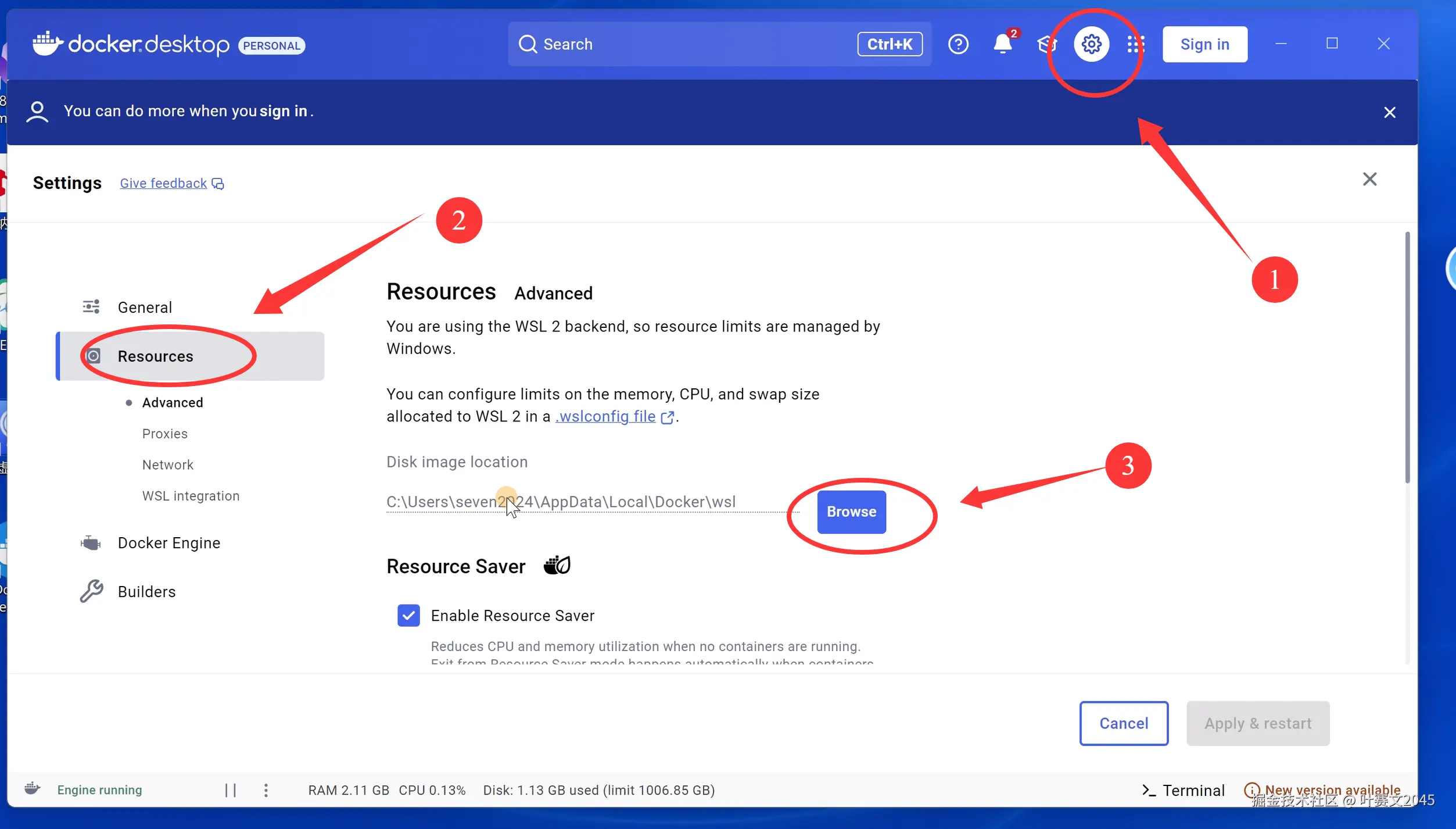
Task: Pause the Docker engine
Action: click(x=231, y=790)
